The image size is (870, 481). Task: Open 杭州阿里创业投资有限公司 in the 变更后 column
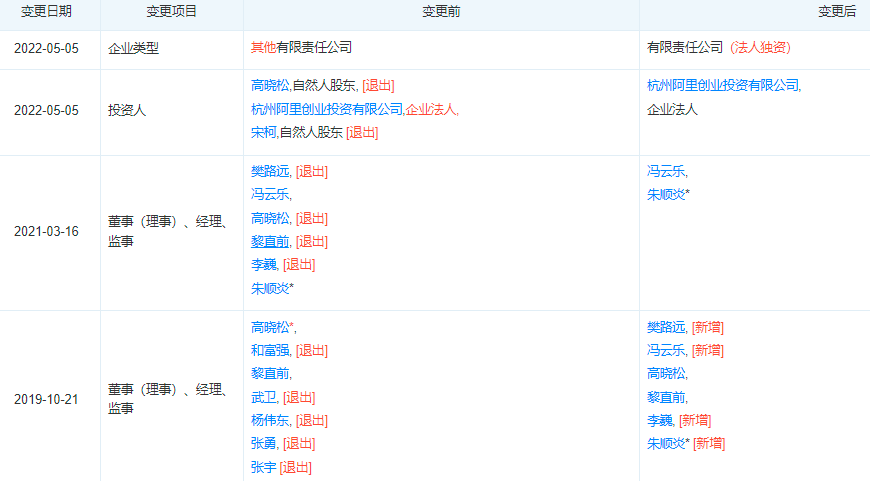(x=723, y=86)
